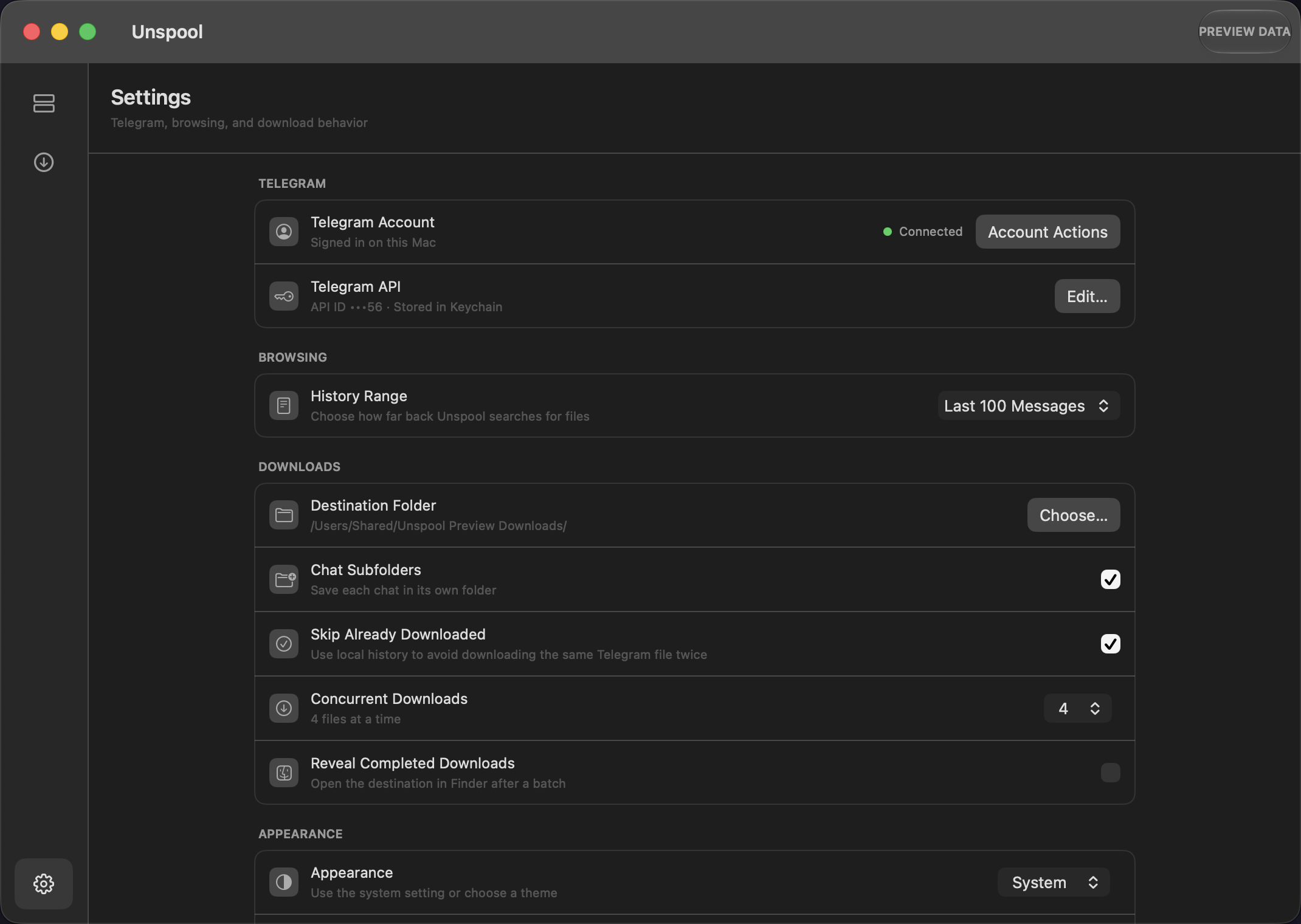Click 'Save each chat in its own folder' text
This screenshot has height=924, width=1301.
click(404, 590)
